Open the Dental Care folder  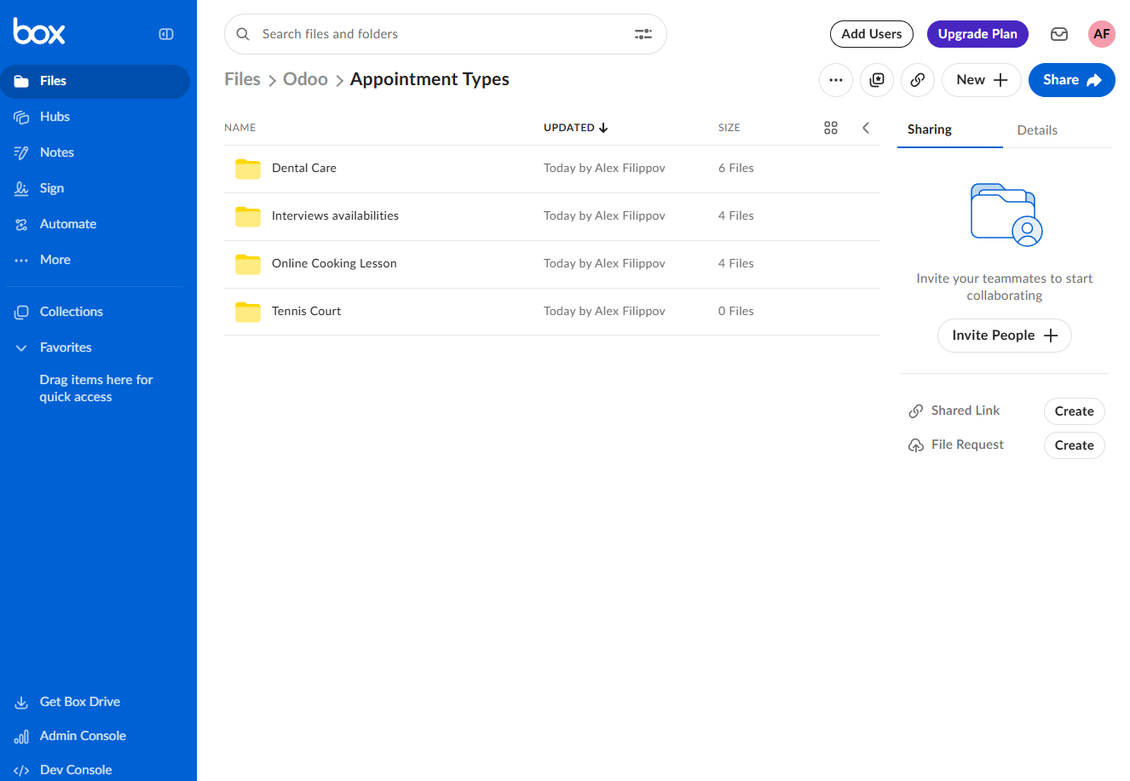304,168
